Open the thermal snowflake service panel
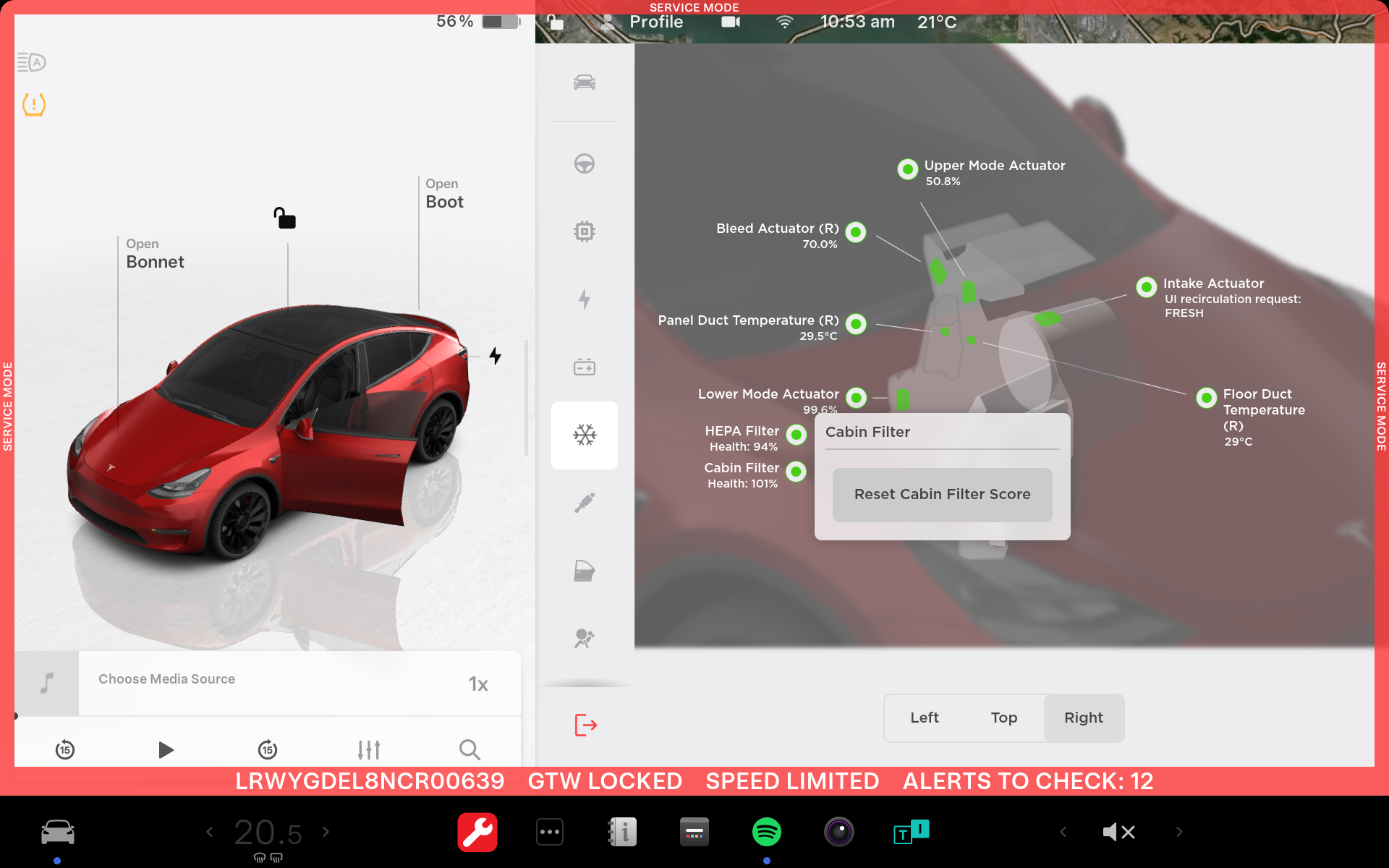Image resolution: width=1389 pixels, height=868 pixels. 585,435
